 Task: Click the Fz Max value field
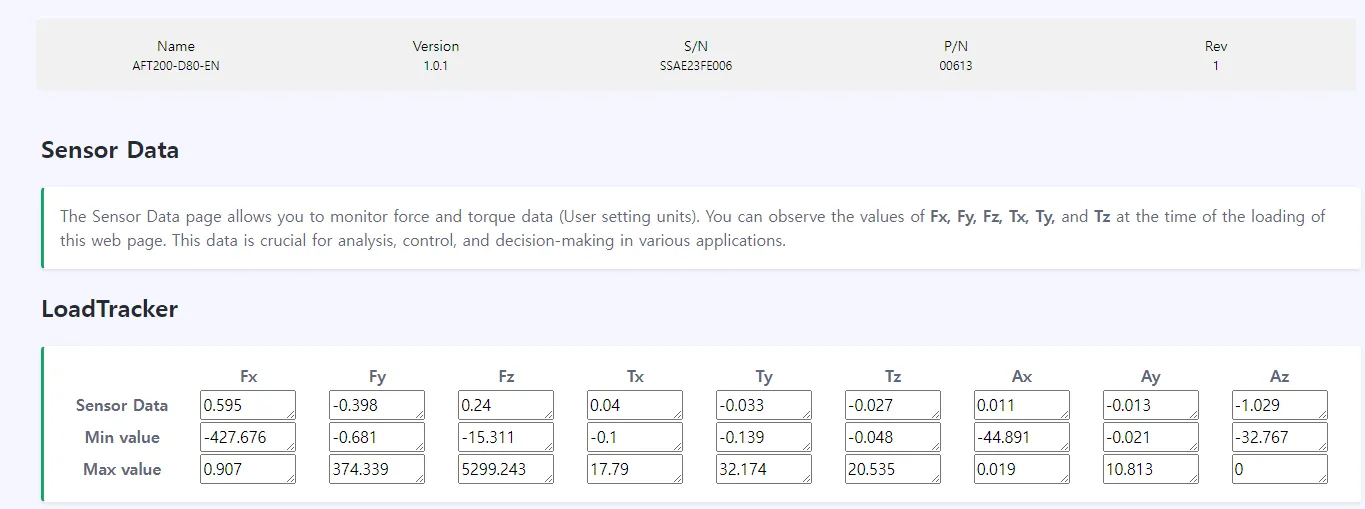[x=505, y=469]
